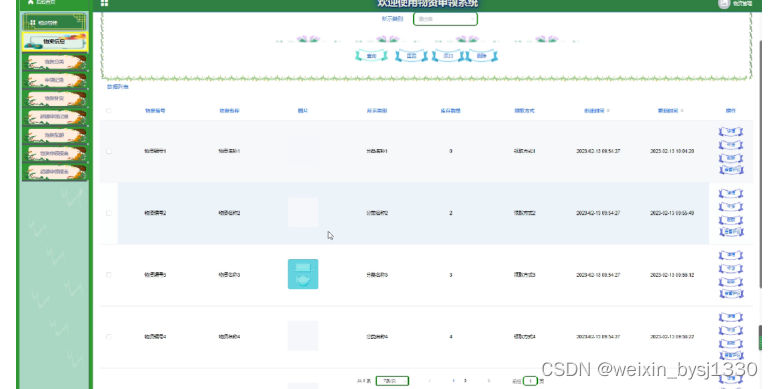Click the top action button in row 3

pos(731,255)
